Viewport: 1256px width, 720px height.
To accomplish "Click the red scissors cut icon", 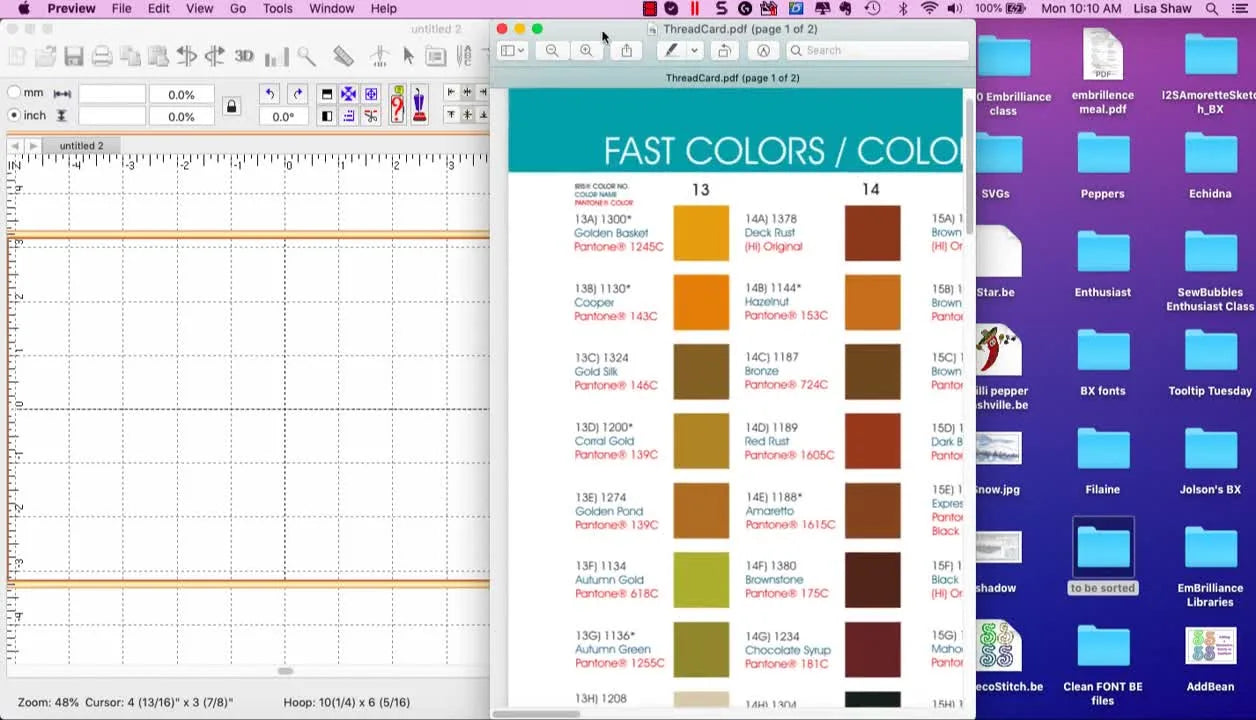I will (371, 116).
